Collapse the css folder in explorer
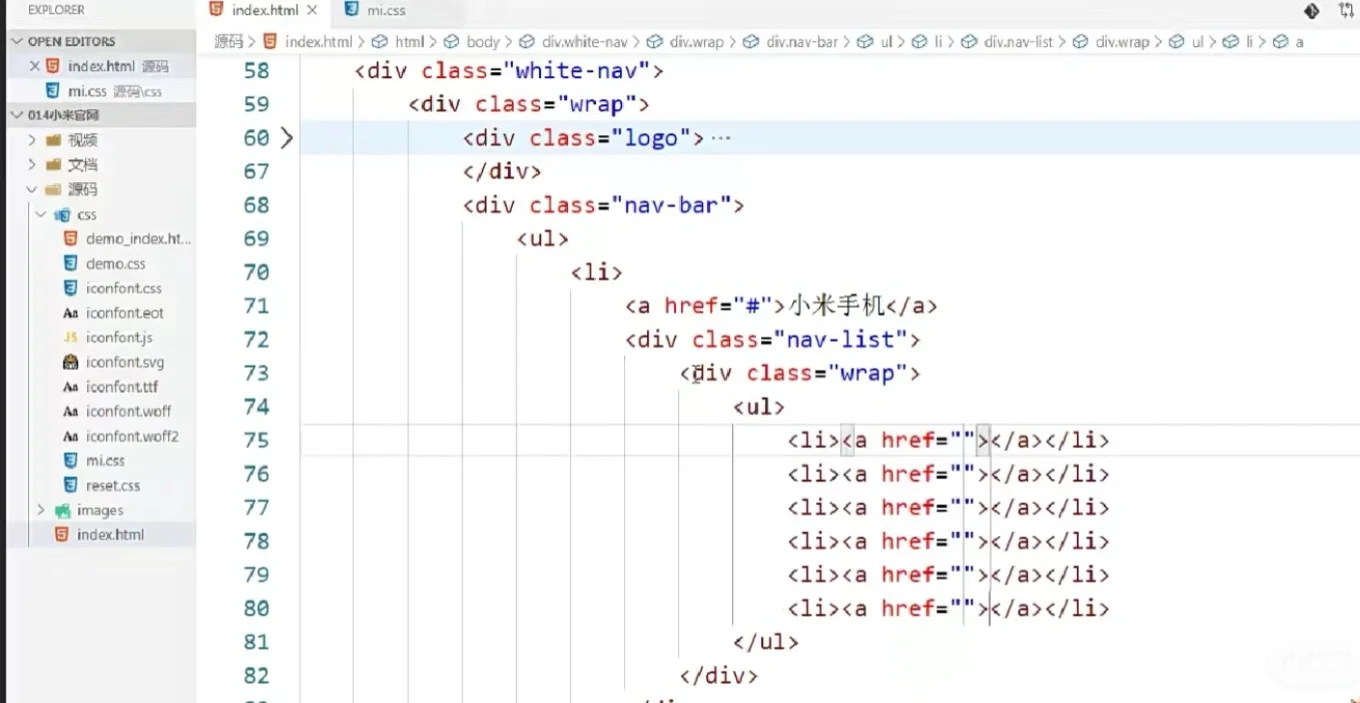Viewport: 1360px width, 703px height. (x=41, y=214)
